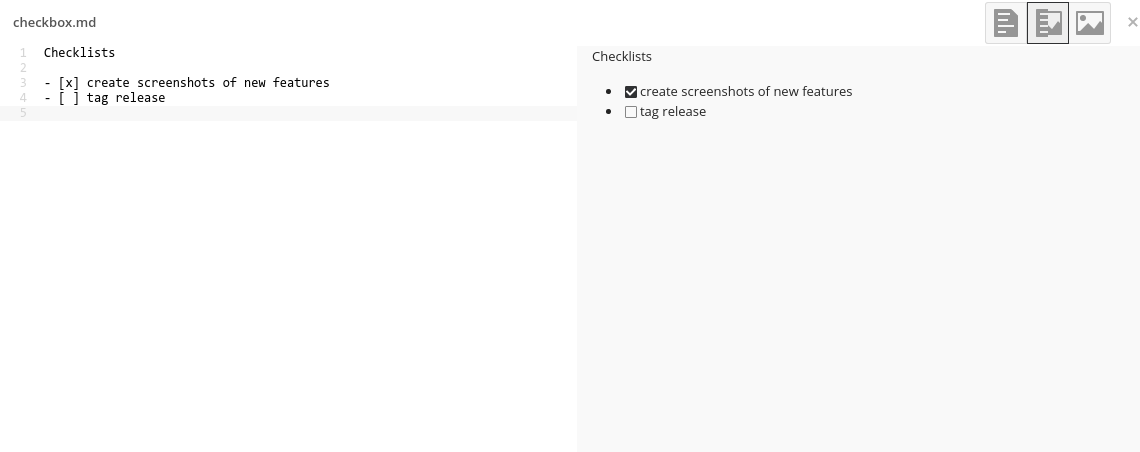Switch to preview-only mode image icon
Screen dimensions: 1140x452
[x=1089, y=23]
